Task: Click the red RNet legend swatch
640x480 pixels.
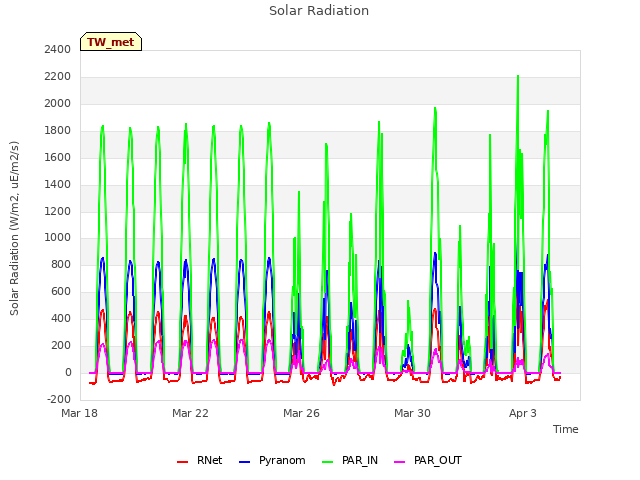Action: tap(182, 462)
